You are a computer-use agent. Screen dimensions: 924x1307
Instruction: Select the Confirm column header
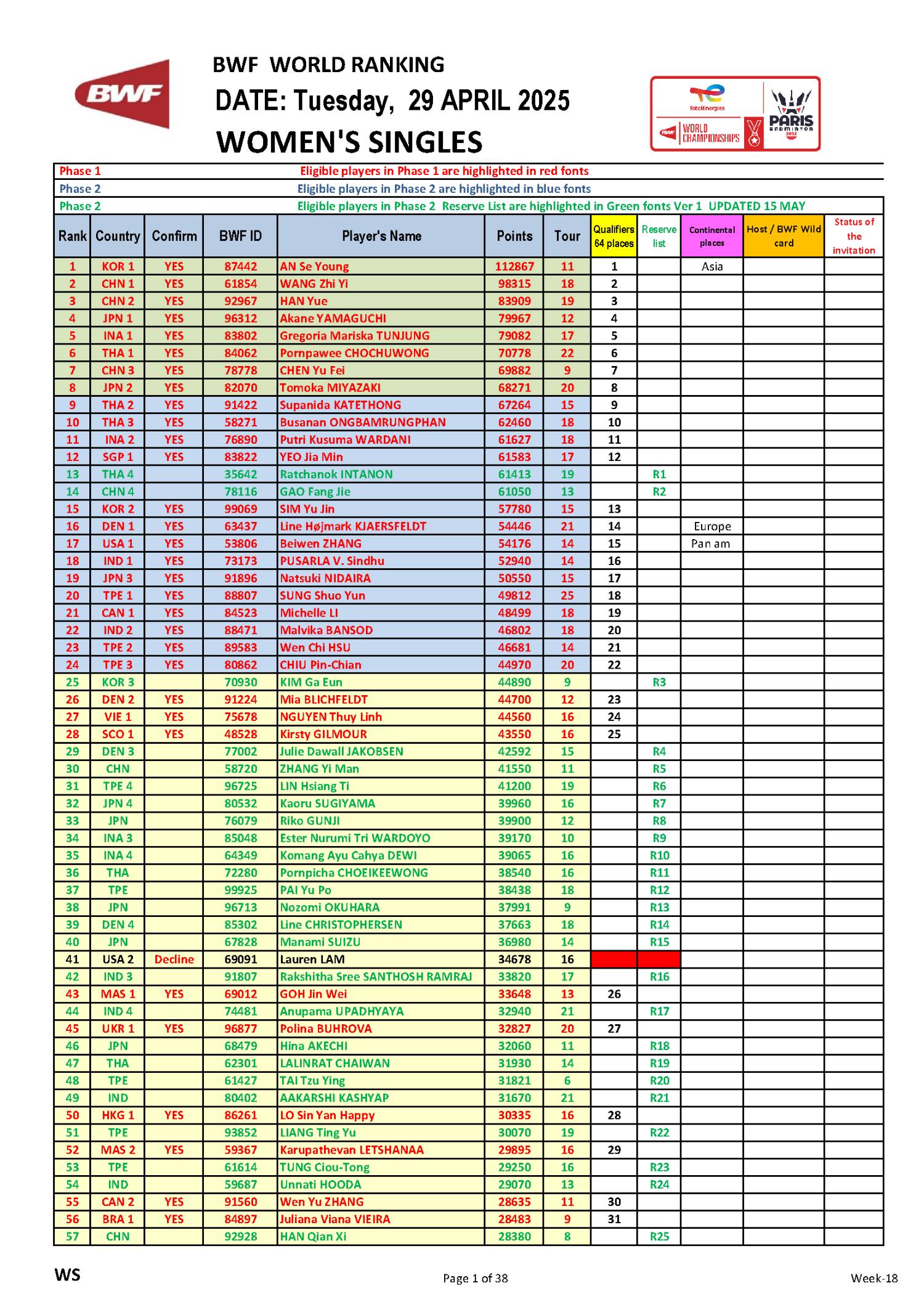(174, 236)
